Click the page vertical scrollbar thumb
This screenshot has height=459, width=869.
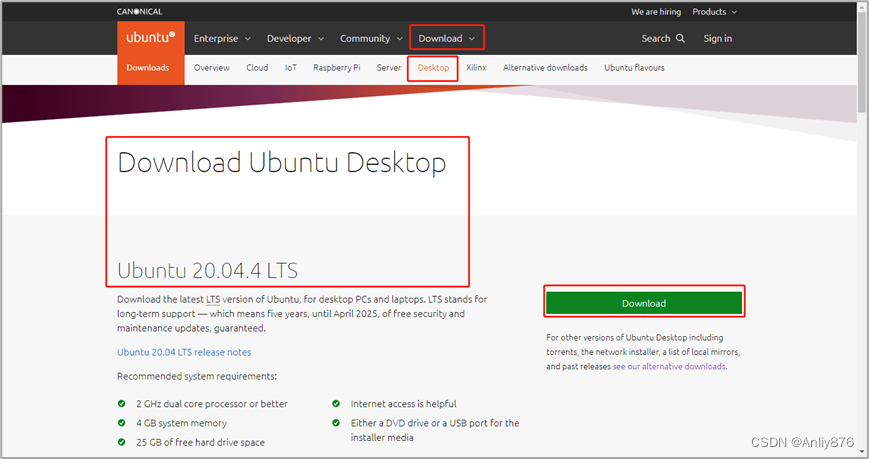point(862,61)
